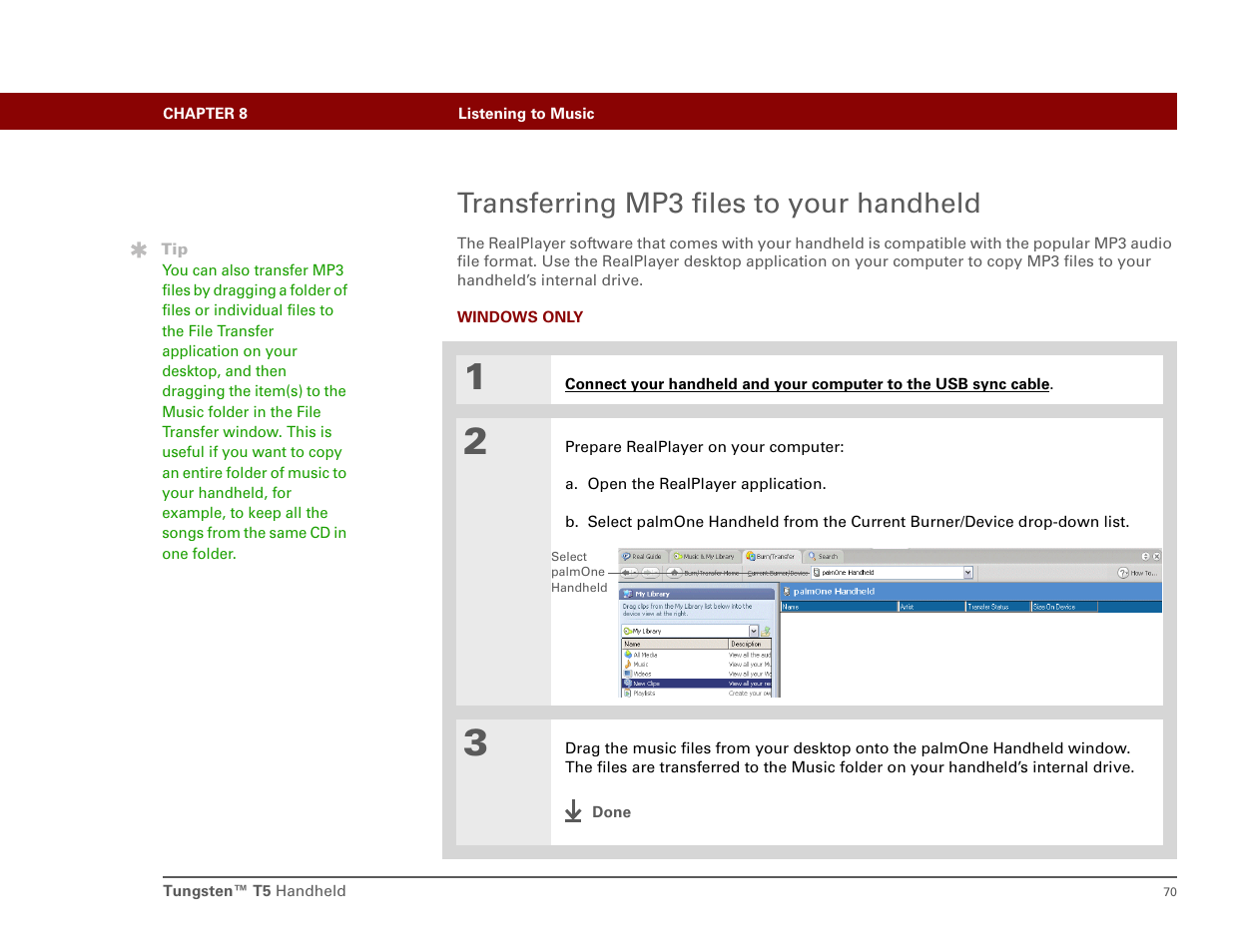1233x952 pixels.
Task: Click the WINDOWS ONLY heading
Action: pos(520,317)
